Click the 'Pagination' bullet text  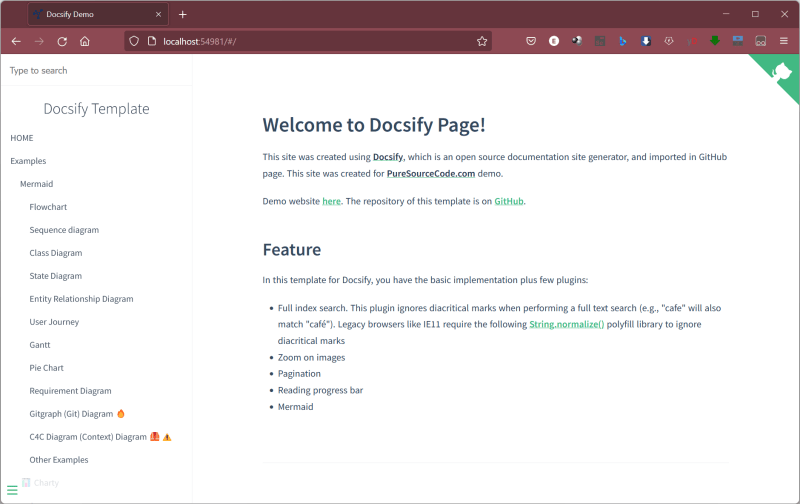[299, 374]
